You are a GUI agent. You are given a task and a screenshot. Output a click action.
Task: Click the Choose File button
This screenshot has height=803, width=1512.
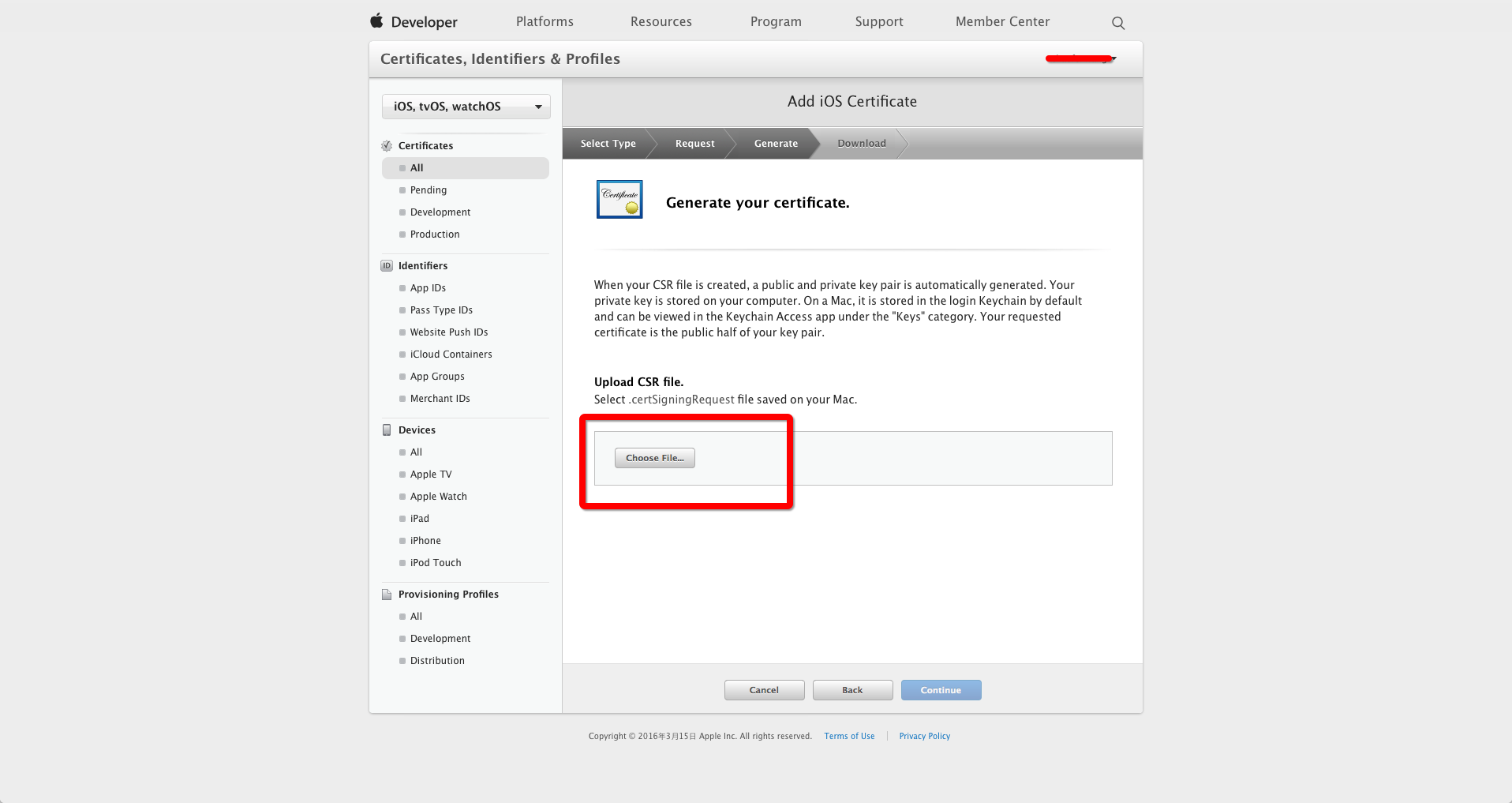(x=655, y=458)
